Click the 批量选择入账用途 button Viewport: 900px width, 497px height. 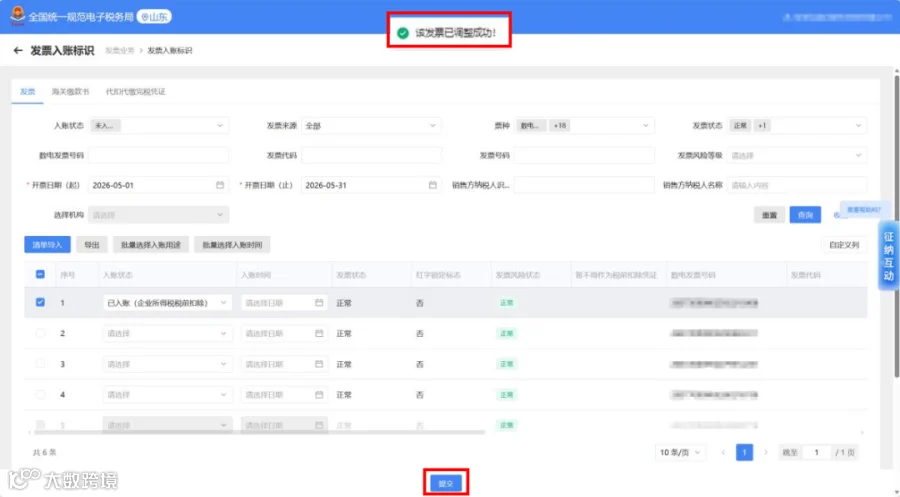(x=151, y=244)
